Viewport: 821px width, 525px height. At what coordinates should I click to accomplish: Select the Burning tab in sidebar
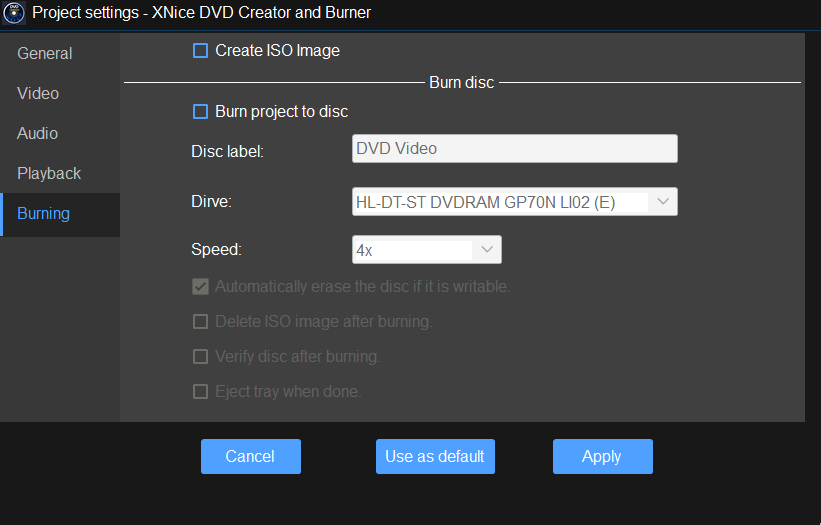click(x=44, y=214)
